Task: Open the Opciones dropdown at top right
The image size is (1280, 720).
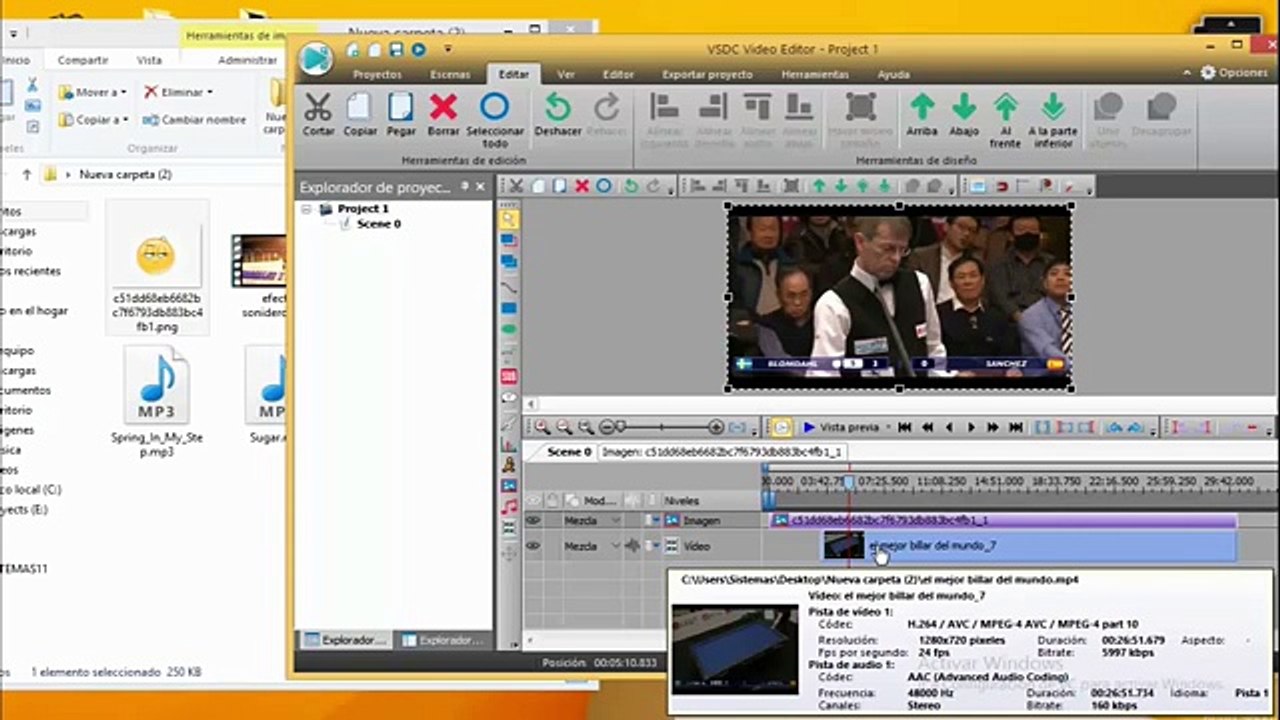Action: point(1235,73)
